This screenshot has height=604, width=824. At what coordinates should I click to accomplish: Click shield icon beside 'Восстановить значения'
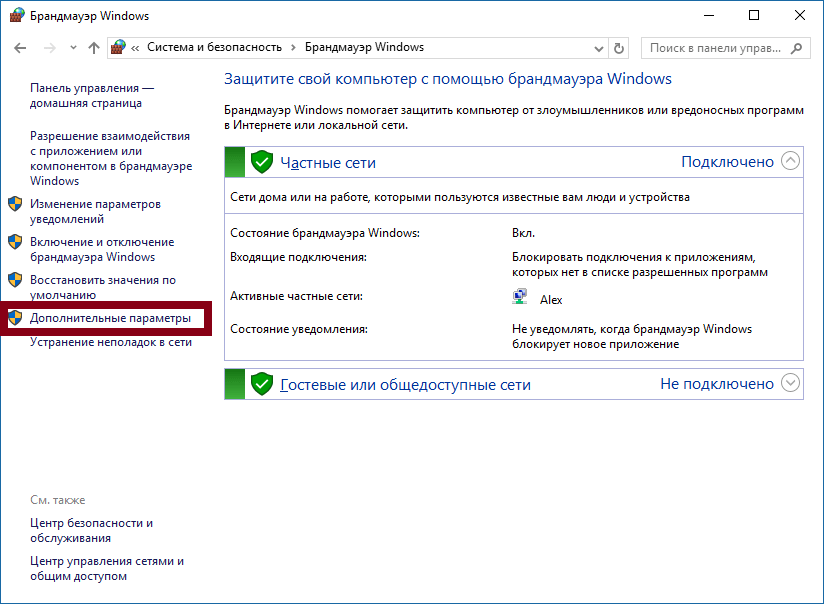point(15,280)
